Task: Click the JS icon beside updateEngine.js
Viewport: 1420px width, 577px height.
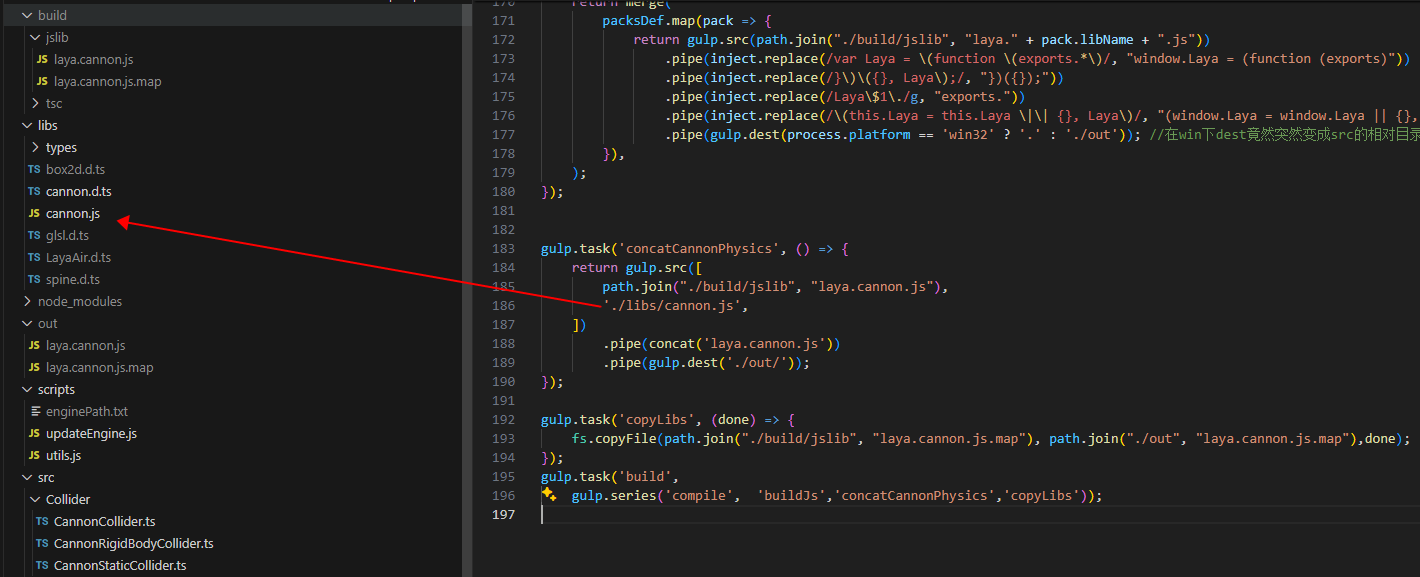Action: pyautogui.click(x=34, y=433)
